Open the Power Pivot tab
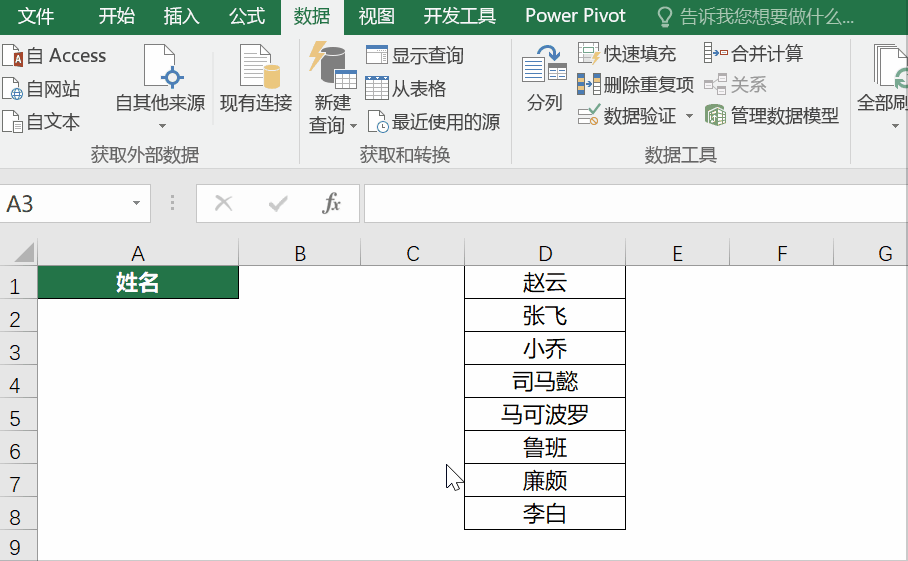This screenshot has height=561, width=908. [x=575, y=16]
